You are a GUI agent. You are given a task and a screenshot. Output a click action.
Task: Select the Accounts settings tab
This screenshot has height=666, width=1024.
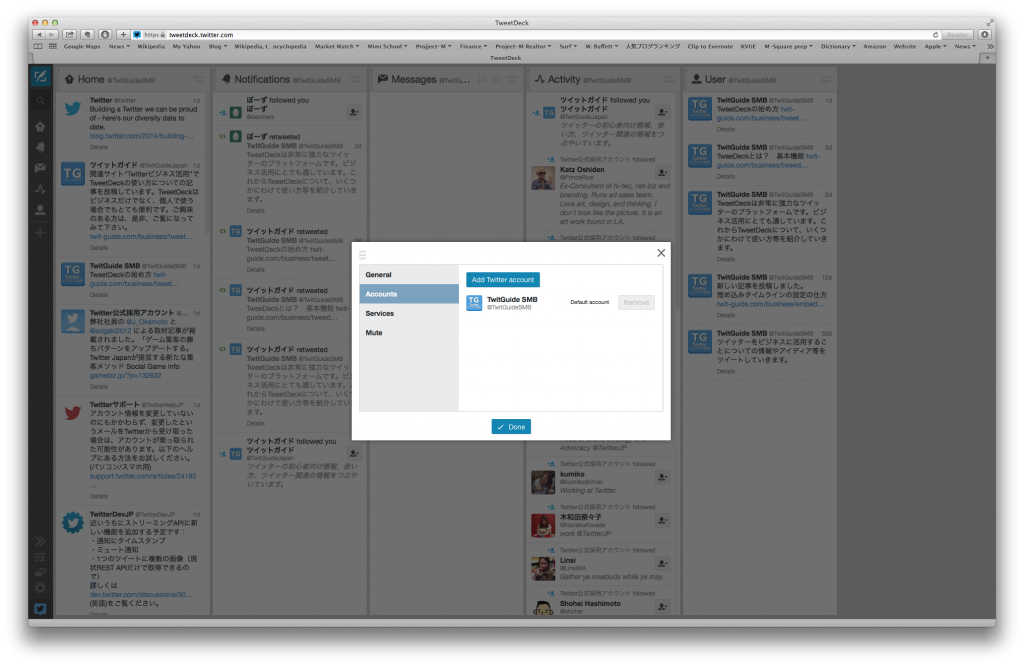tap(409, 294)
